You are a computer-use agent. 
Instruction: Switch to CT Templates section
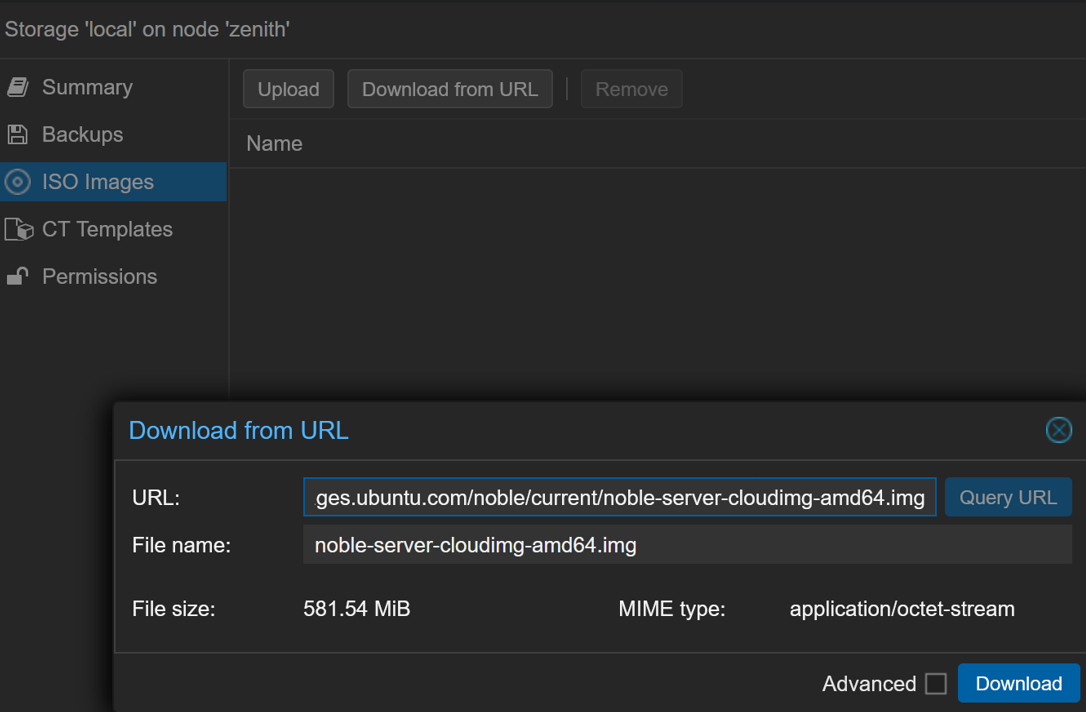click(107, 229)
